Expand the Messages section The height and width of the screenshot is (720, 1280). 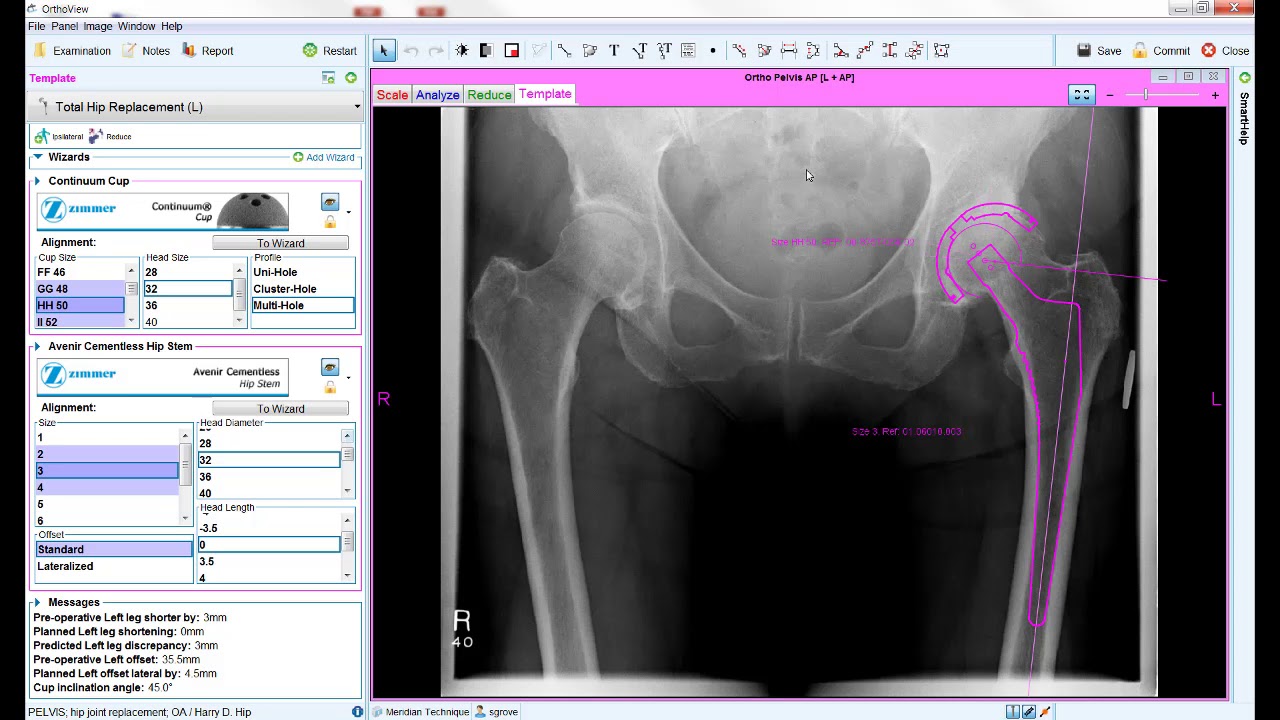37,602
